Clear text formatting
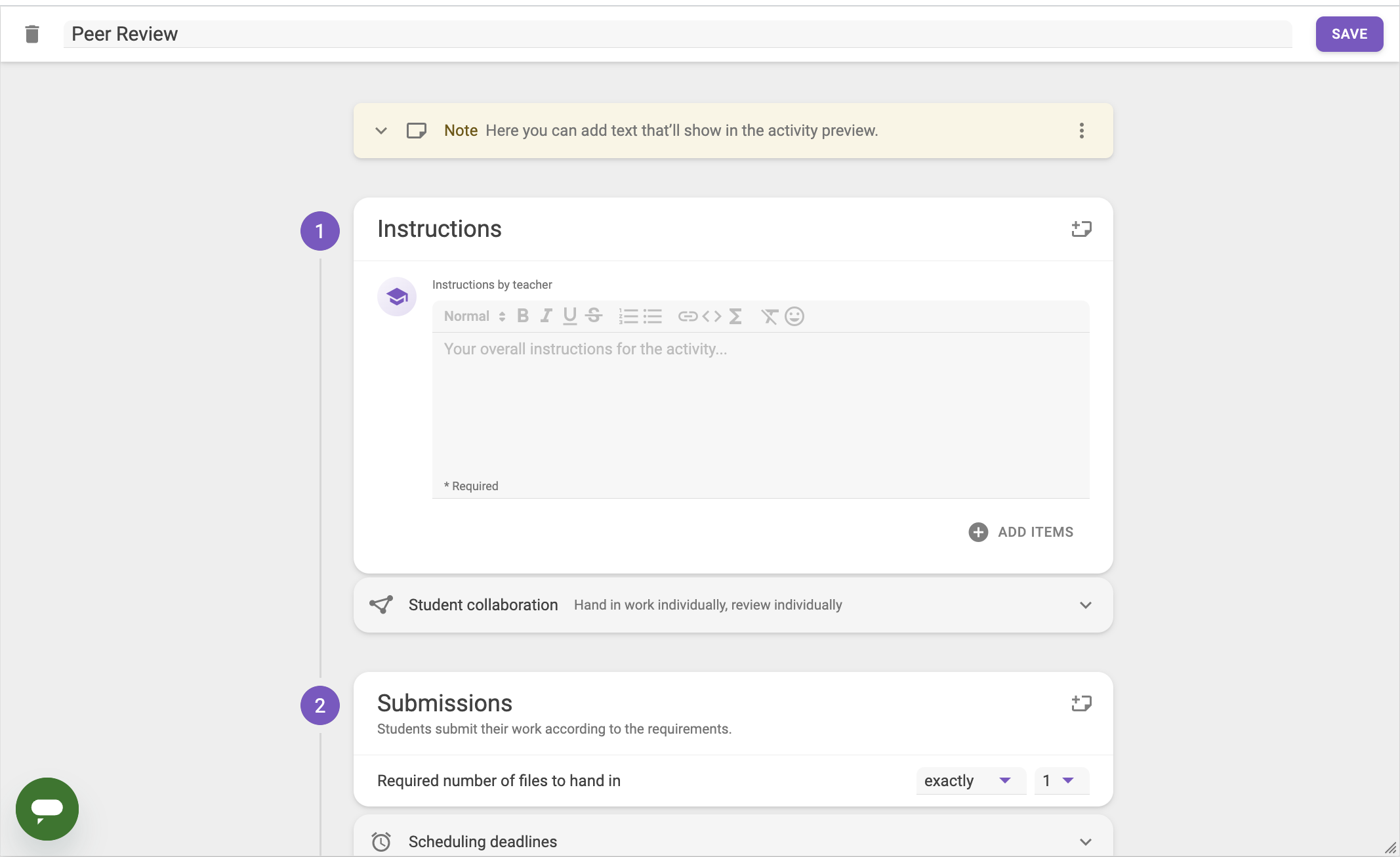 click(769, 316)
